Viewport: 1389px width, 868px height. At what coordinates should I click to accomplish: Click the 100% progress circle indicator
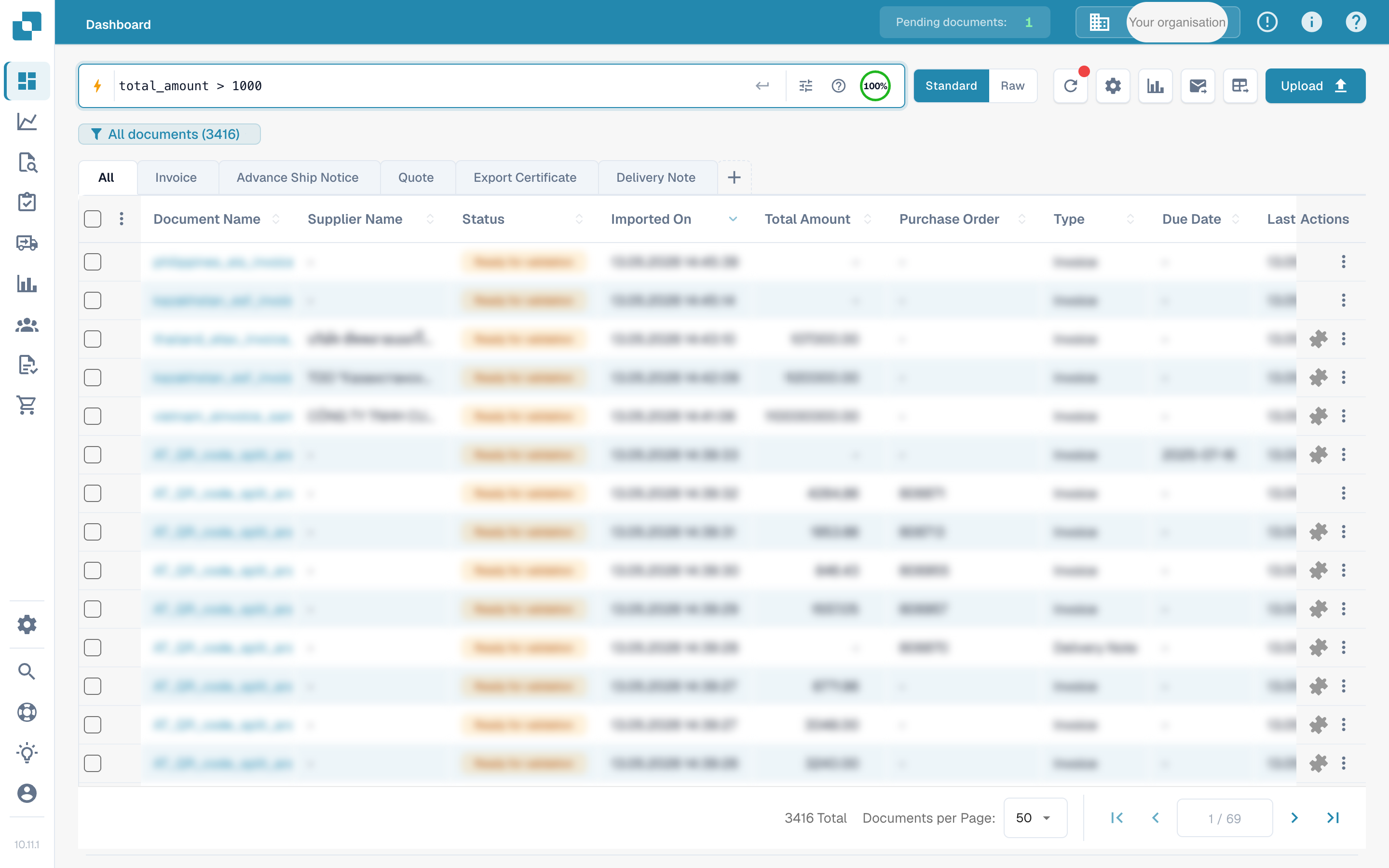pos(875,85)
